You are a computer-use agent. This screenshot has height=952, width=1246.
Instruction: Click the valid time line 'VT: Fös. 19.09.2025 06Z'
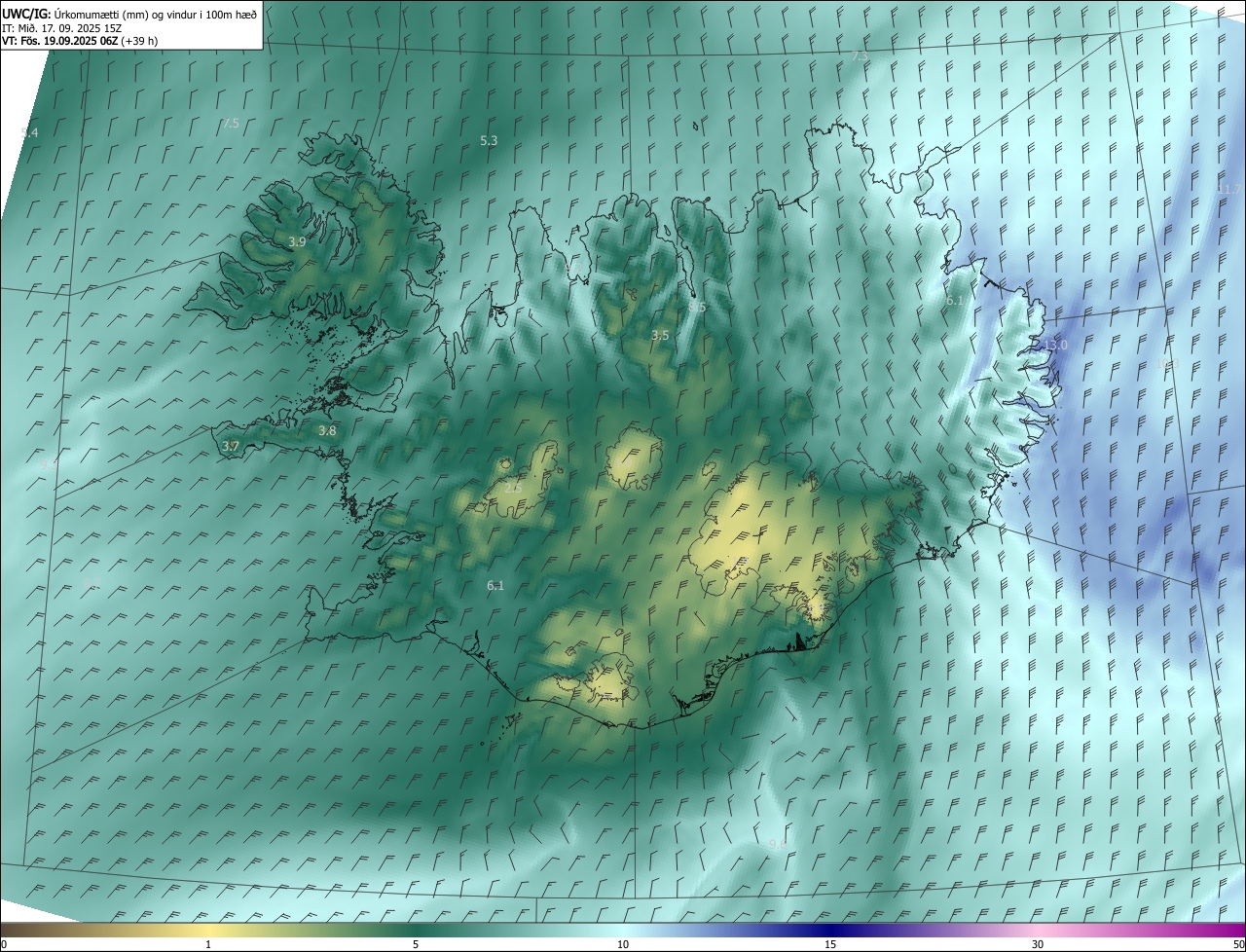click(60, 41)
